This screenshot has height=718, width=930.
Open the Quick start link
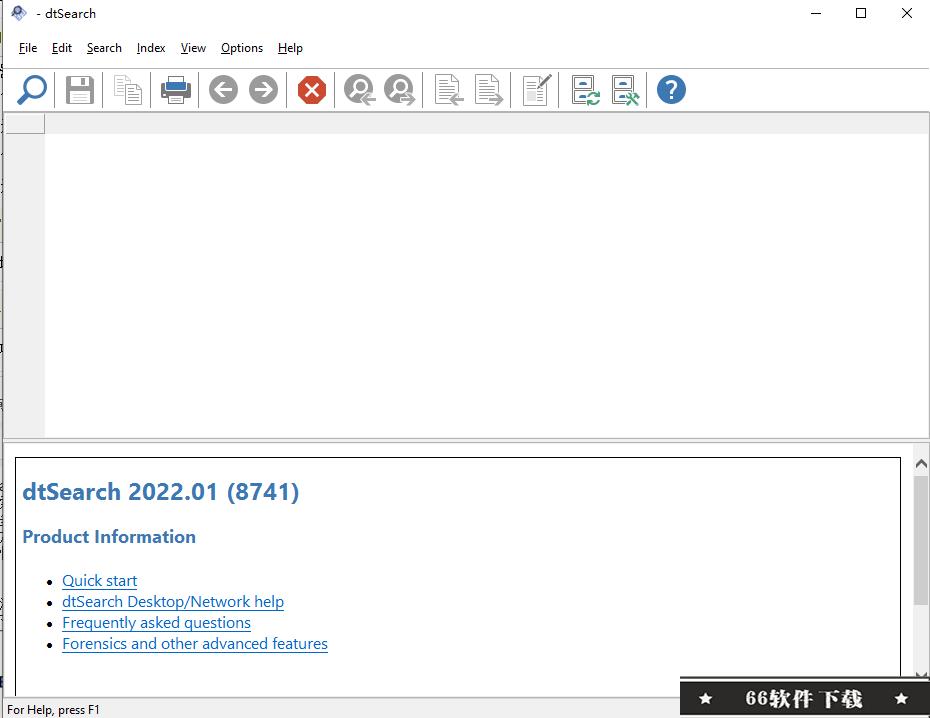100,581
